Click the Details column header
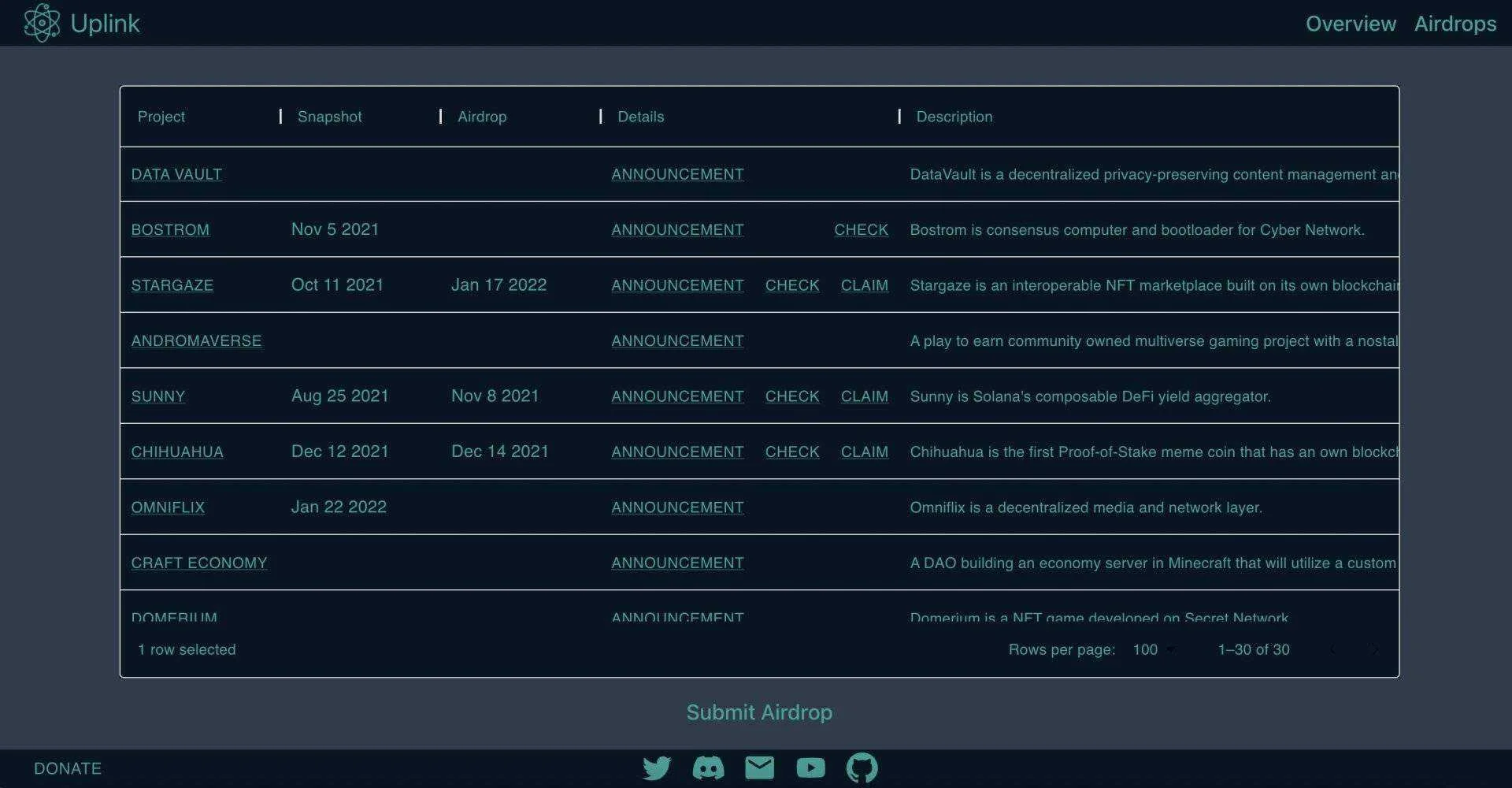1512x788 pixels. click(x=641, y=117)
